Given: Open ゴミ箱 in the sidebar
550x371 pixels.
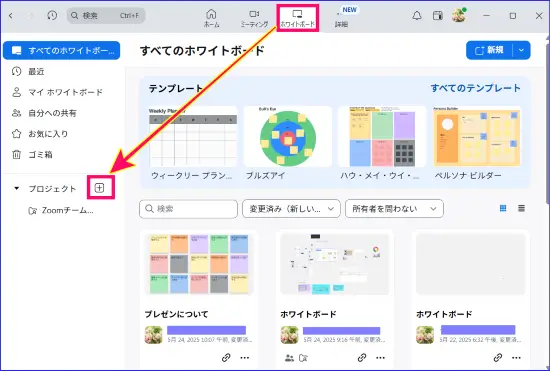Looking at the screenshot, I should [32, 154].
